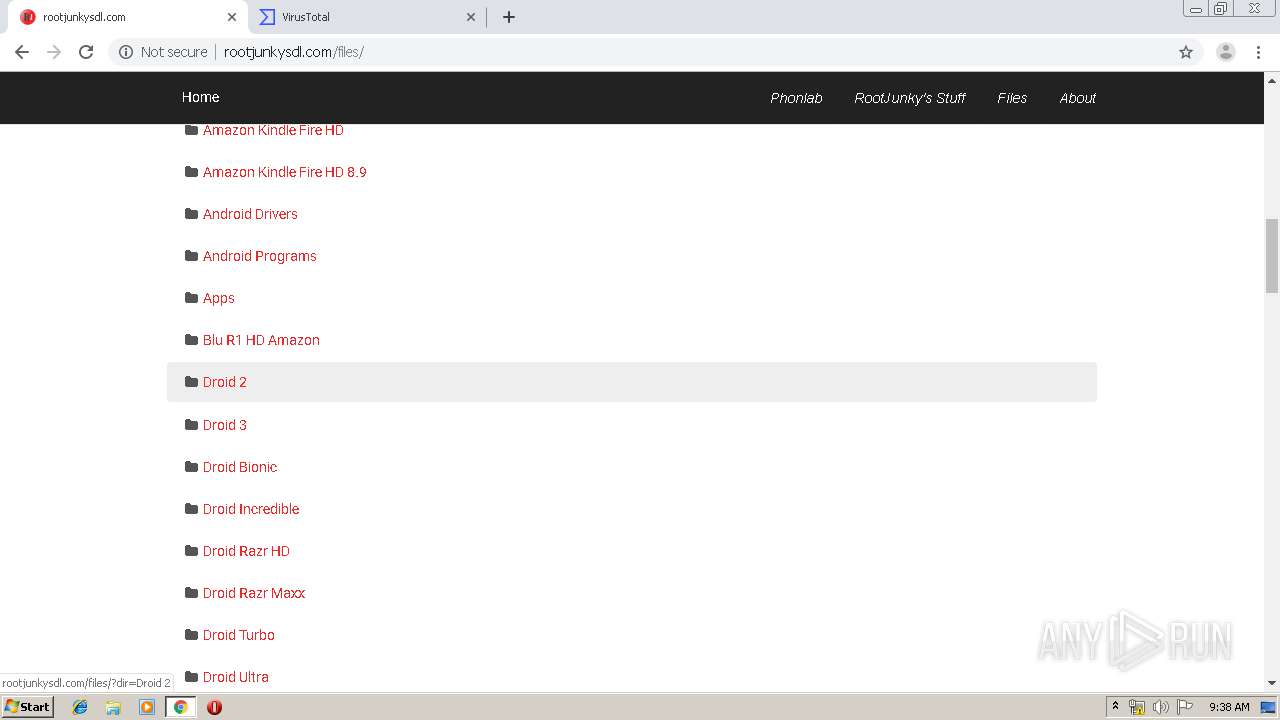Viewport: 1280px width, 720px height.
Task: Click folder icon beside Blu R1 HD Amazon
Action: pos(191,339)
